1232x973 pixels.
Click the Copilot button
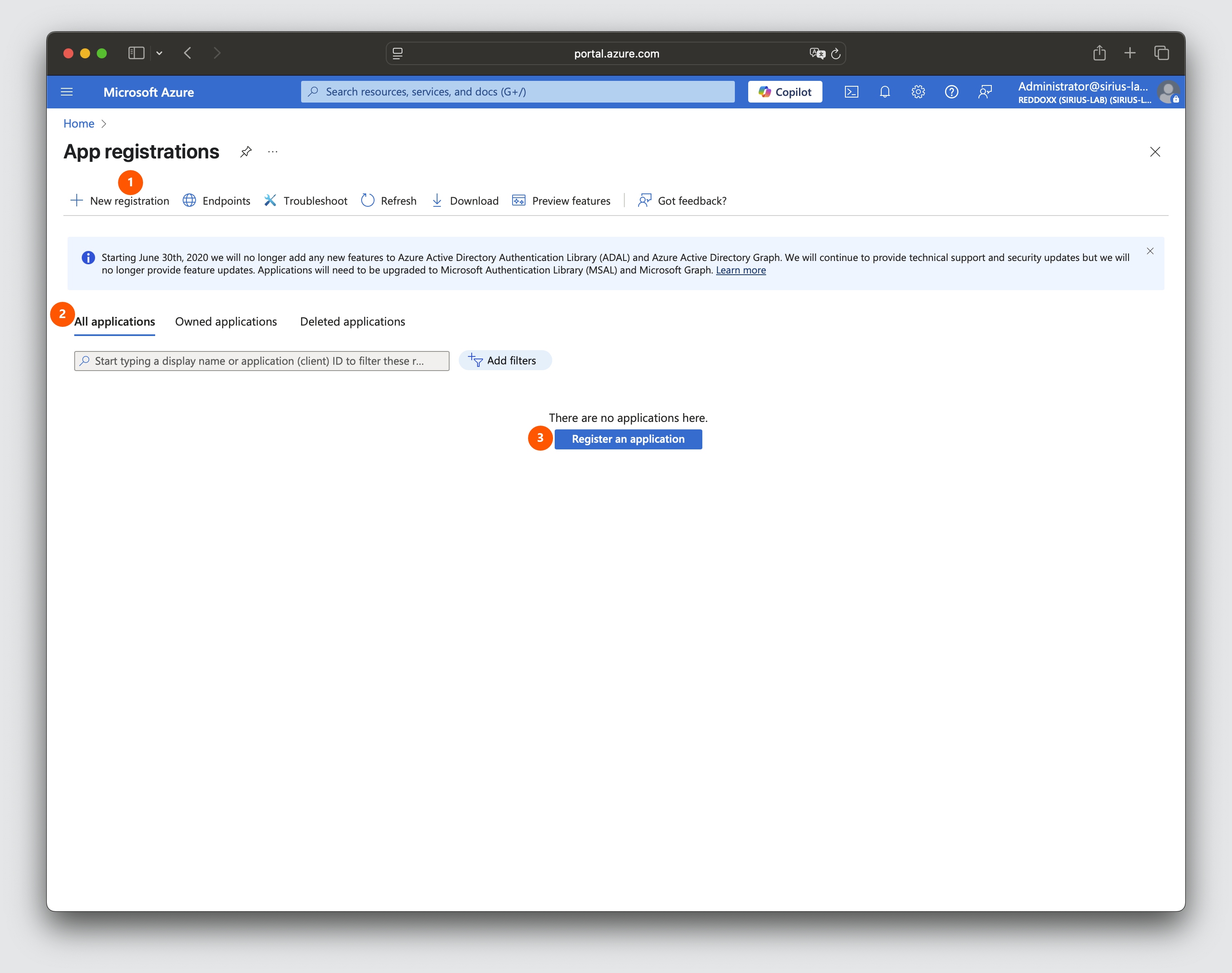pos(784,92)
